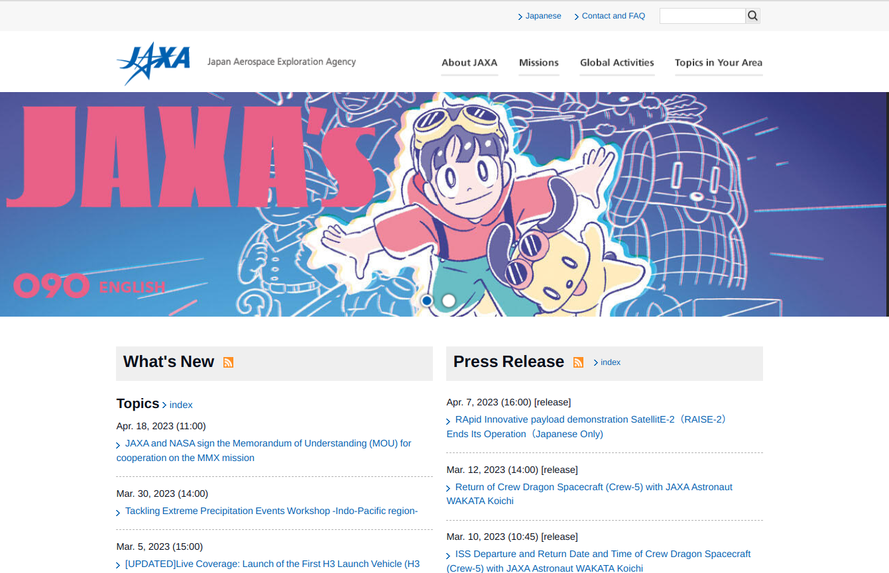This screenshot has width=889, height=573.
Task: Open the Missions menu
Action: (x=539, y=63)
